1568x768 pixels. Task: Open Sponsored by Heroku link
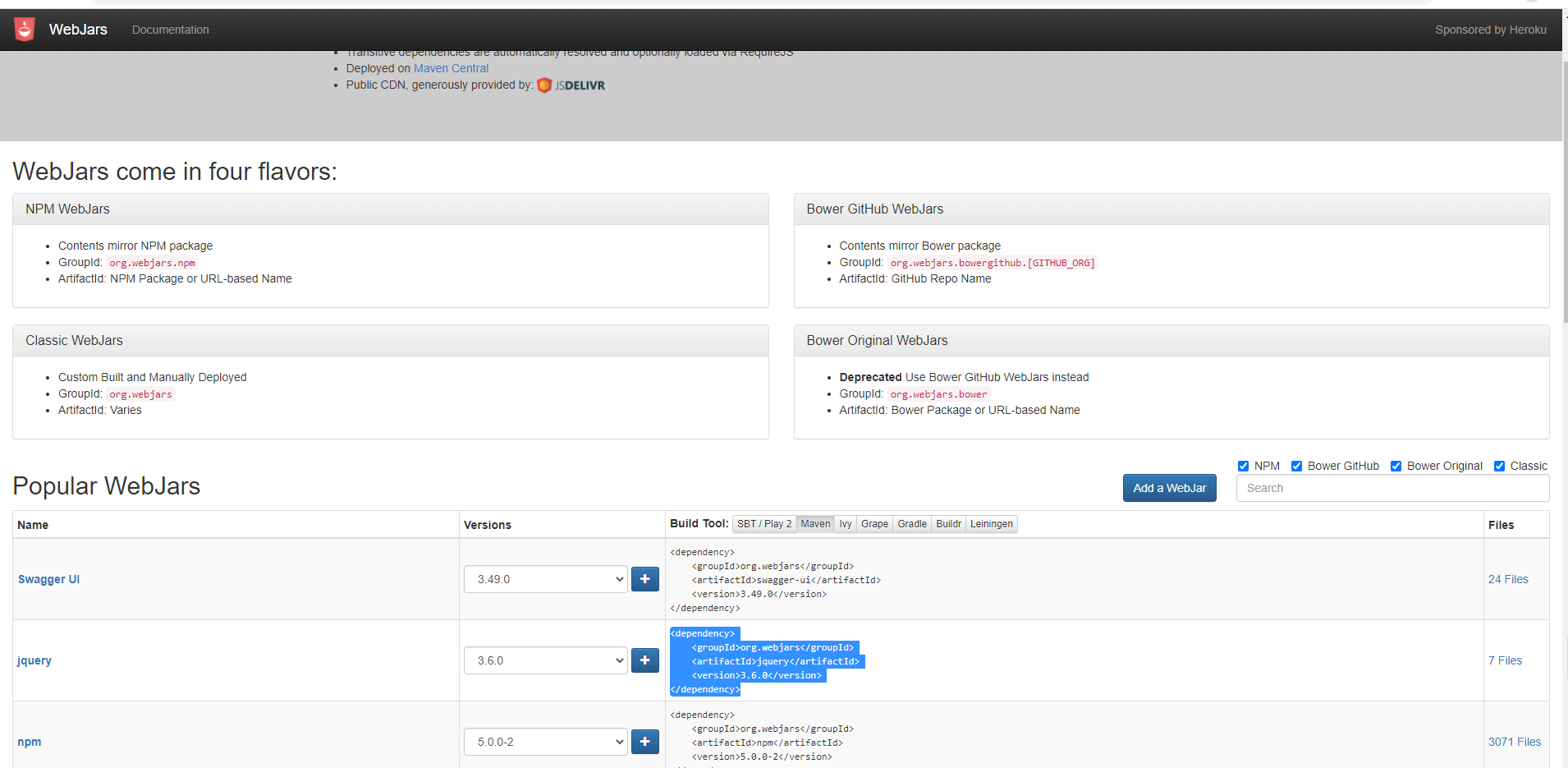(1491, 30)
